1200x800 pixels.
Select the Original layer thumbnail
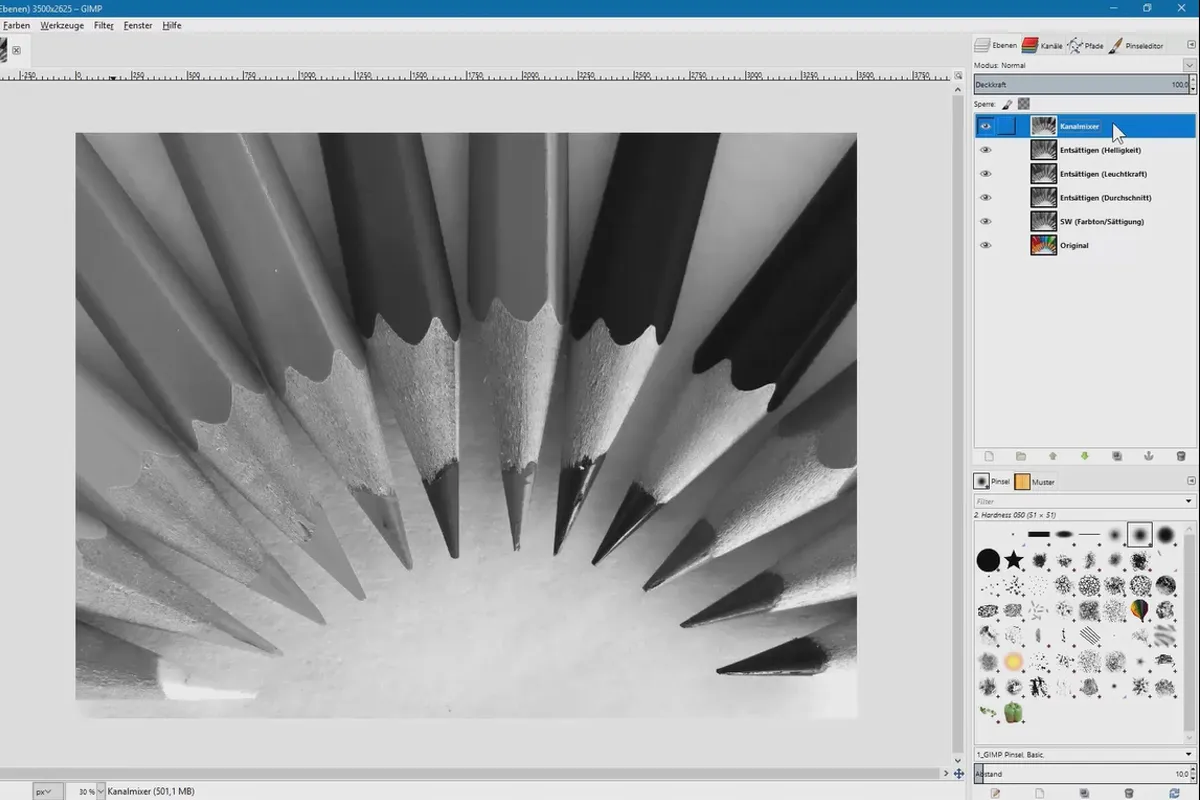tap(1043, 245)
